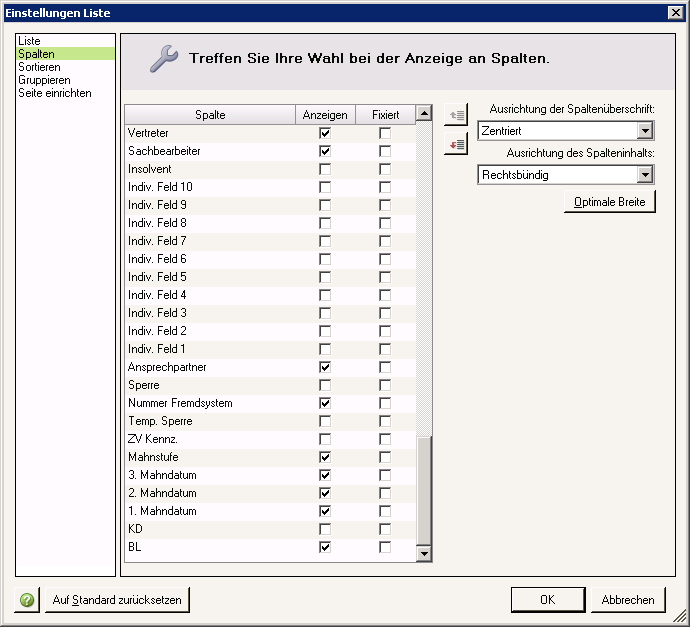Uncheck Anzeigen for BL
This screenshot has width=690, height=627.
tap(325, 547)
